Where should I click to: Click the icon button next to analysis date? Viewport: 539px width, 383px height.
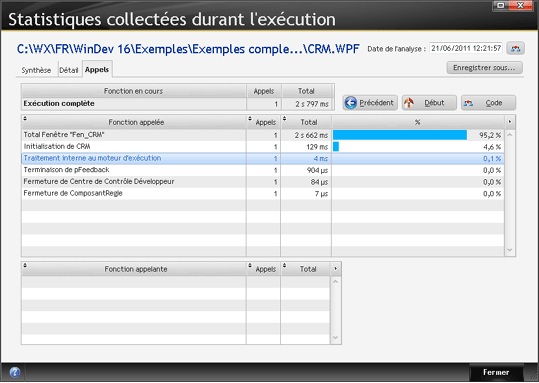click(515, 48)
